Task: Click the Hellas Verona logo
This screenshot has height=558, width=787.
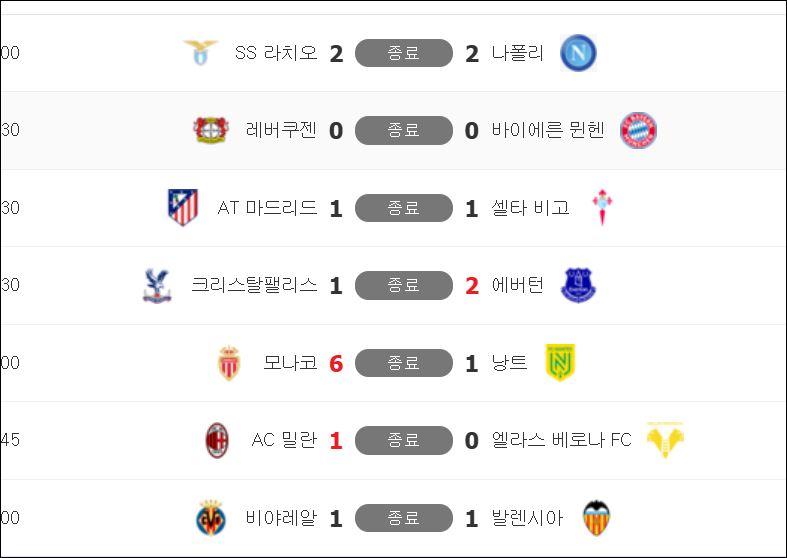Action: [x=665, y=440]
